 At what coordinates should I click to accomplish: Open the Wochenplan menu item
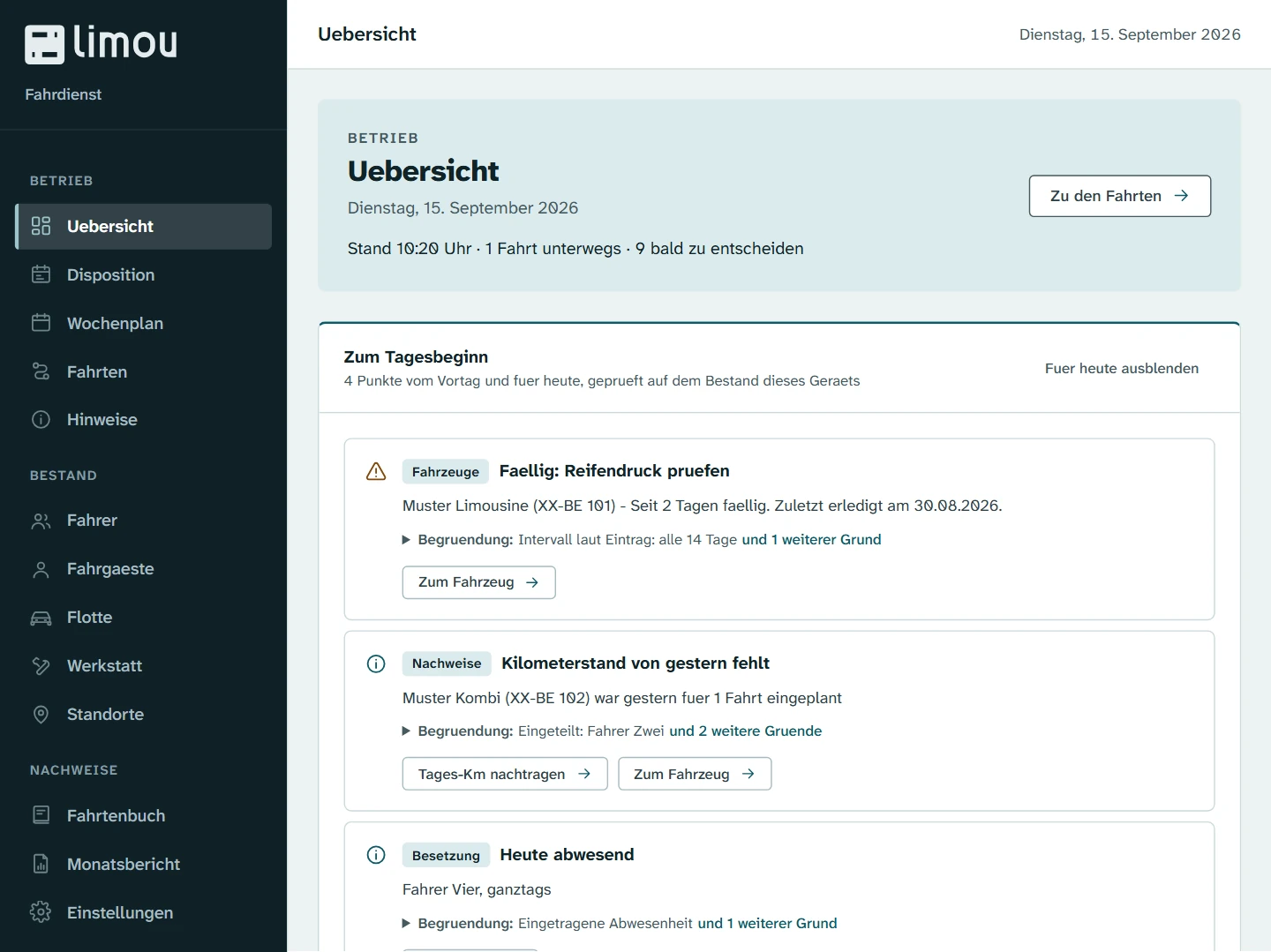(x=143, y=323)
